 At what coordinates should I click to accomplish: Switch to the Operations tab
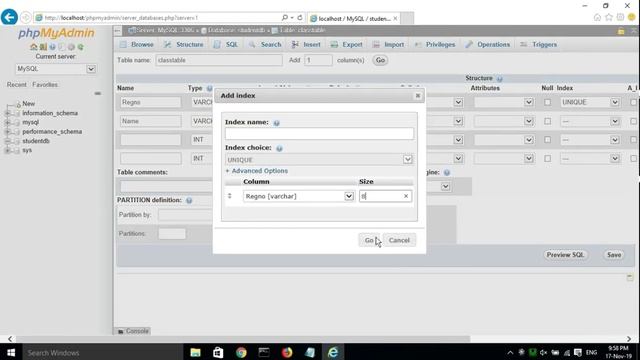click(x=488, y=44)
